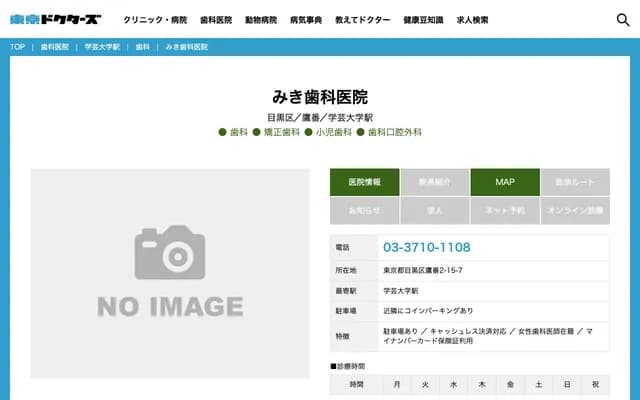Go to TOP in breadcrumb
Screen dimensions: 640x400
17,47
